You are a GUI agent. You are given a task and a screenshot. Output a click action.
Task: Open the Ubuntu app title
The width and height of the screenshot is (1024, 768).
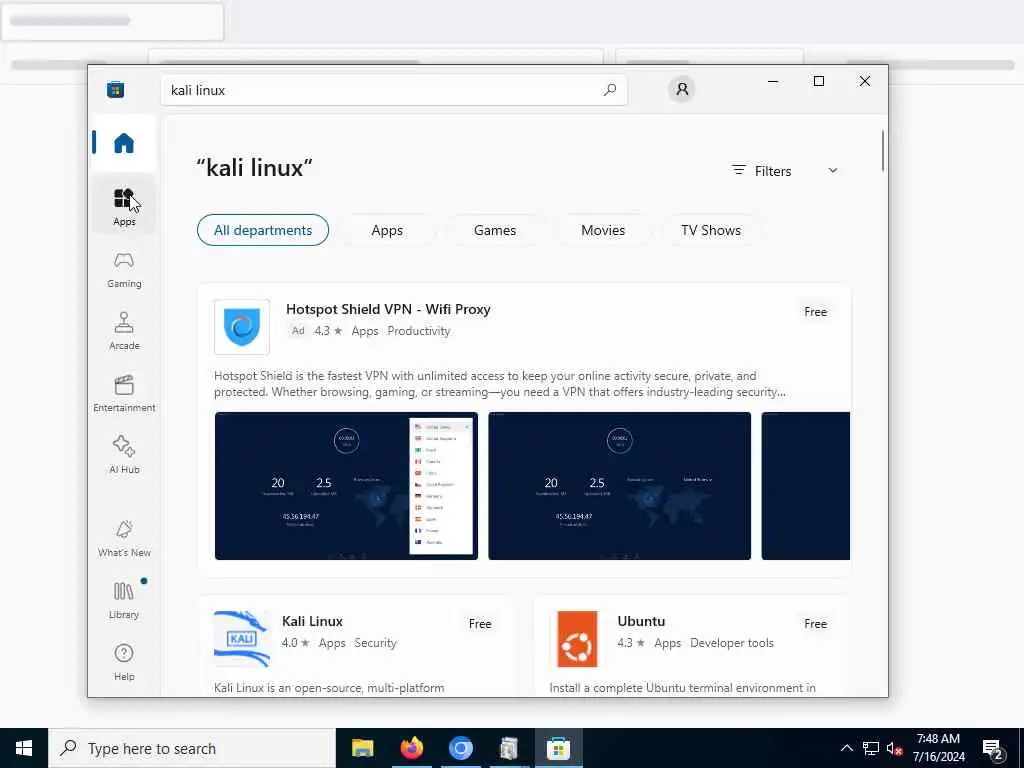point(641,621)
